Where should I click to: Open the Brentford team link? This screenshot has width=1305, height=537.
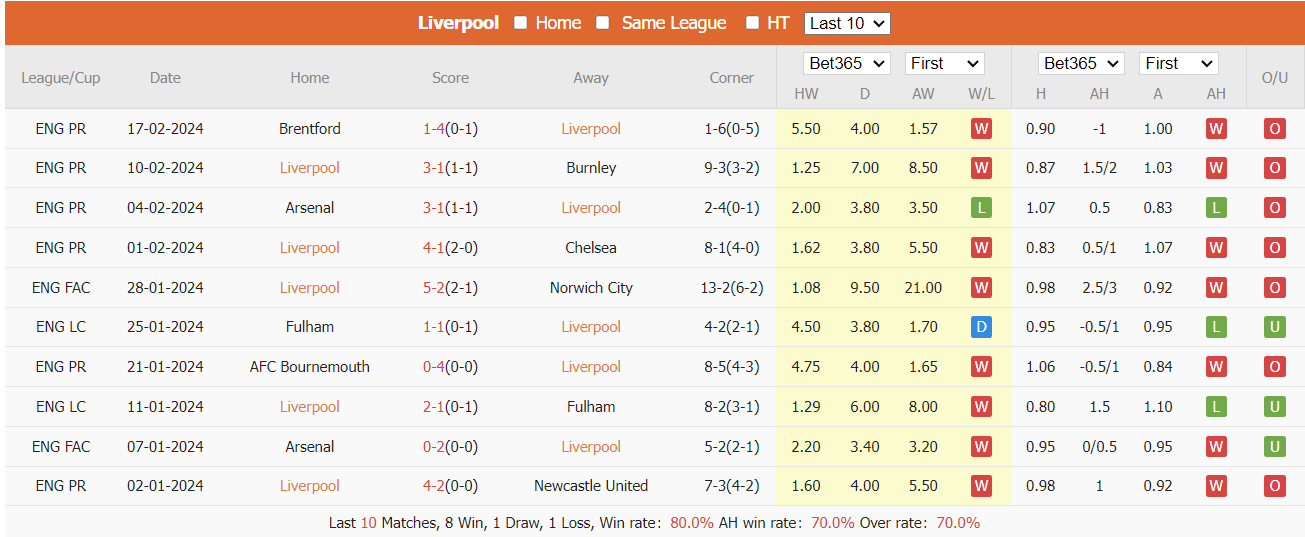(x=310, y=129)
